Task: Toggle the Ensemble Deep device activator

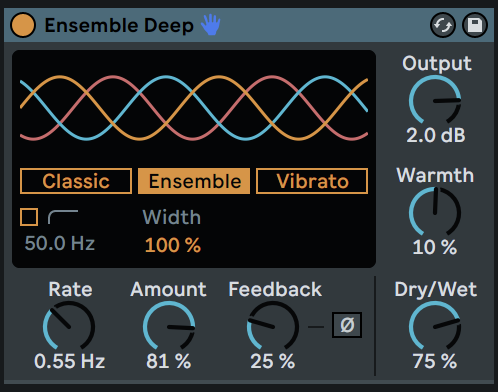Action: (x=23, y=25)
